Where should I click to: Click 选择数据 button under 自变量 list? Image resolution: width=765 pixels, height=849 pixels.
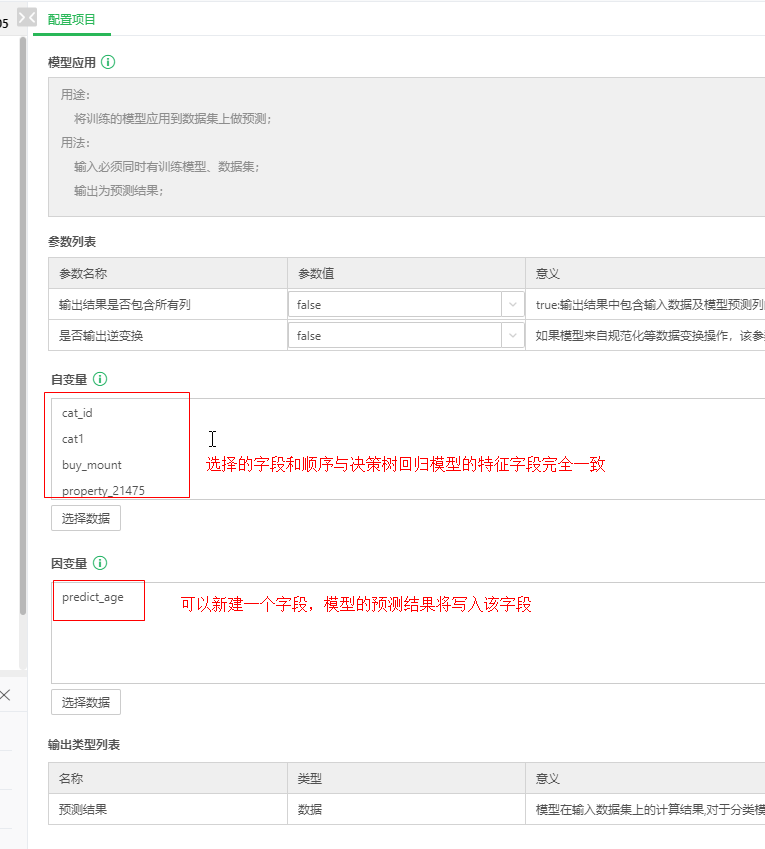pos(86,518)
